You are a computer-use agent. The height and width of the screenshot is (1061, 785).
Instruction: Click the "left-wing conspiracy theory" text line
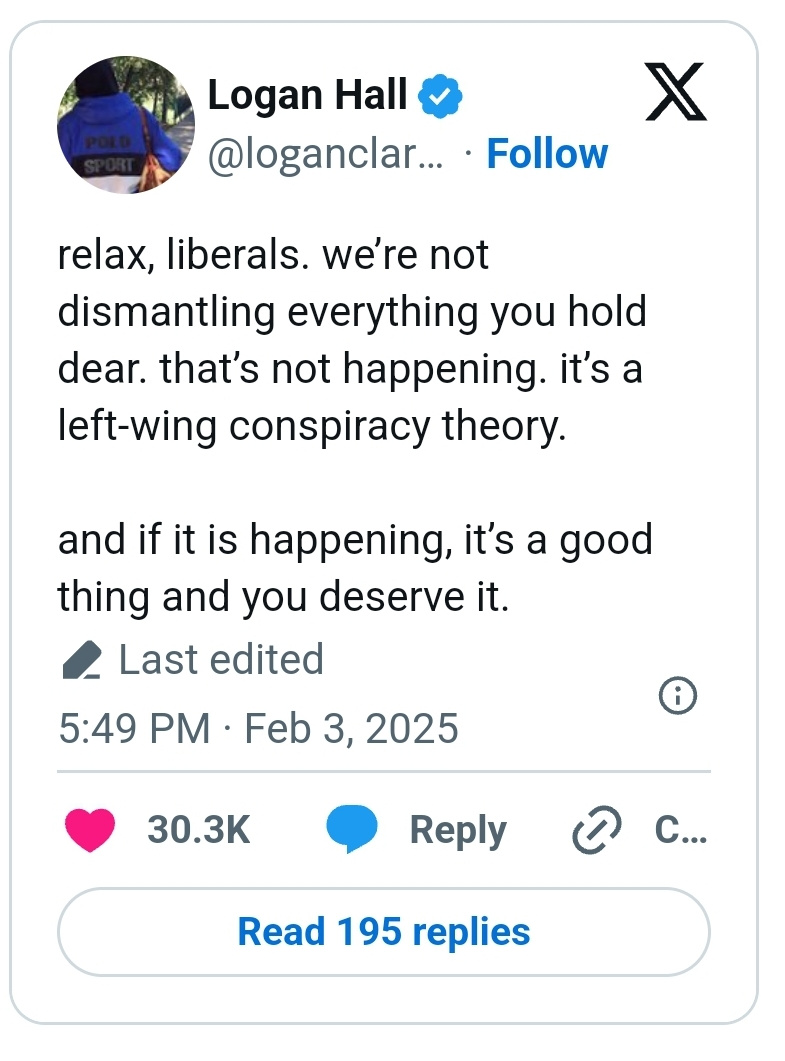pos(312,426)
